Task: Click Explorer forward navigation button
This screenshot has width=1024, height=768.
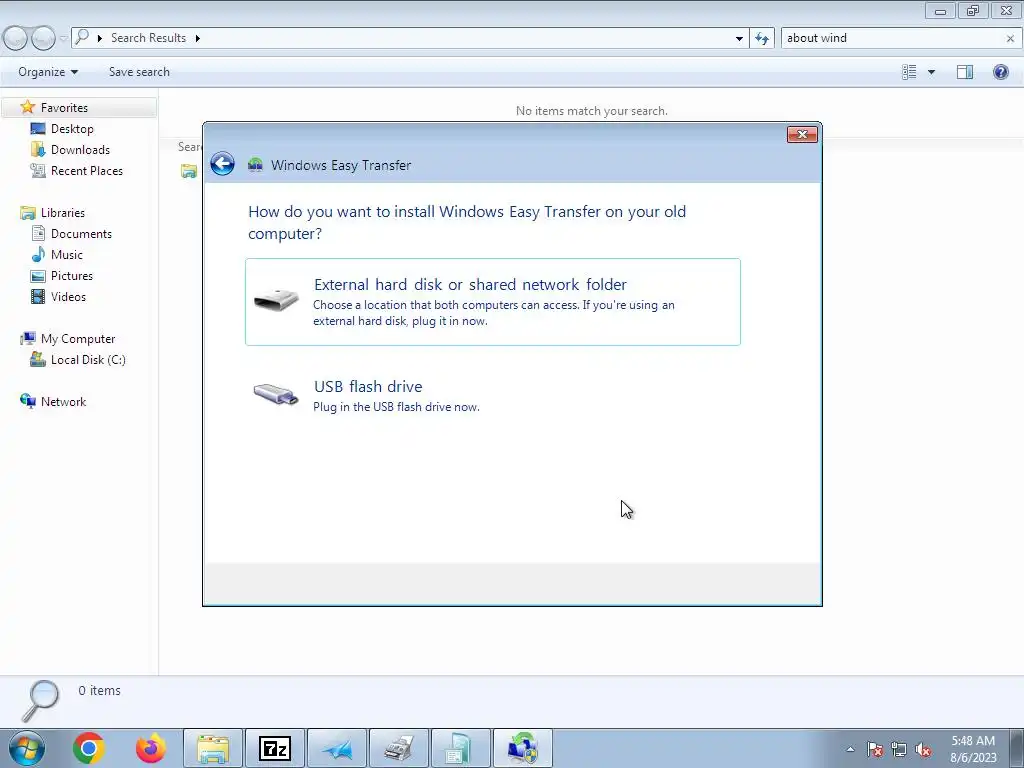Action: (x=43, y=39)
